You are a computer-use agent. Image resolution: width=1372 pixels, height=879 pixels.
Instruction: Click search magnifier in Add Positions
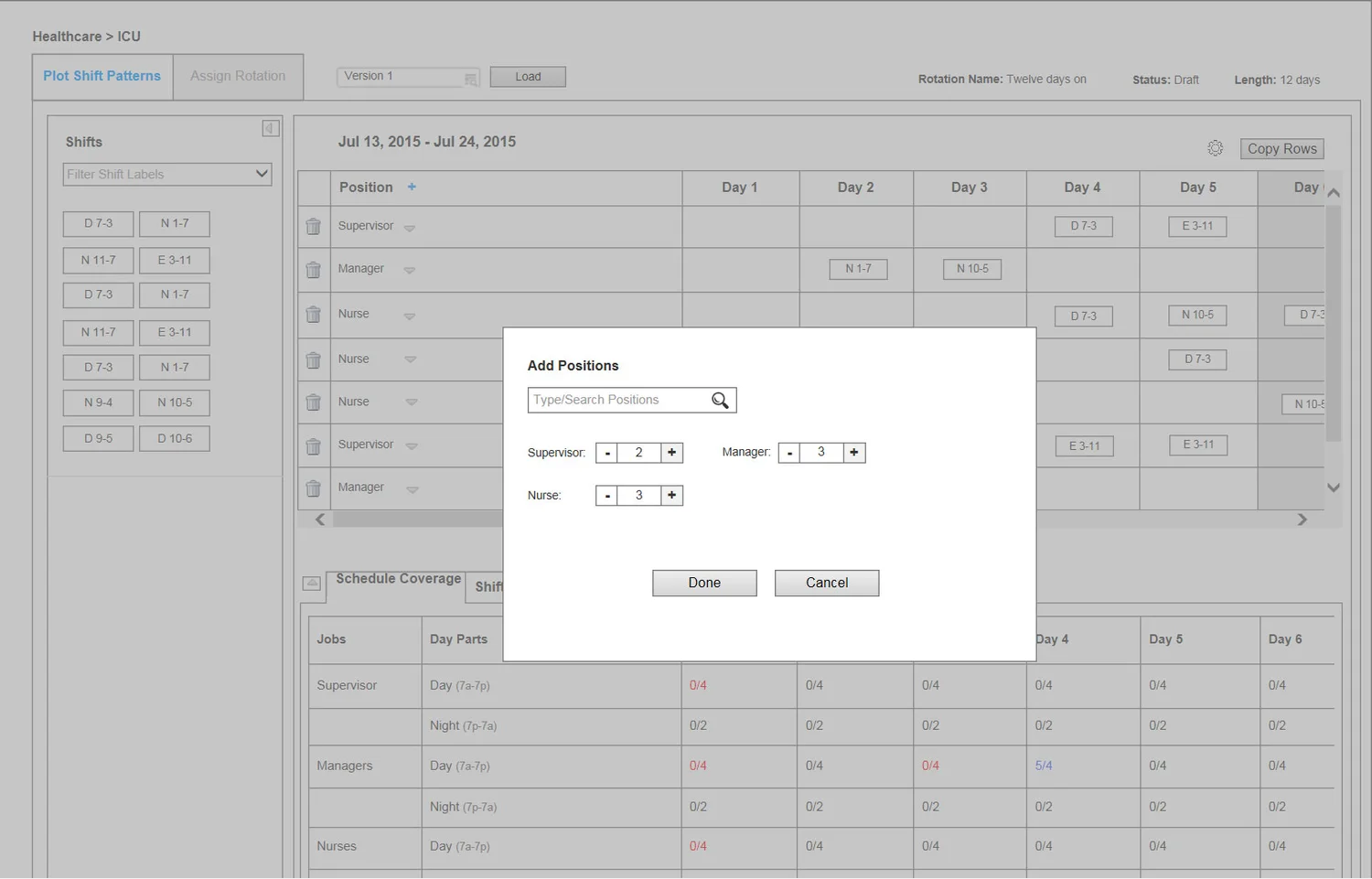point(720,400)
